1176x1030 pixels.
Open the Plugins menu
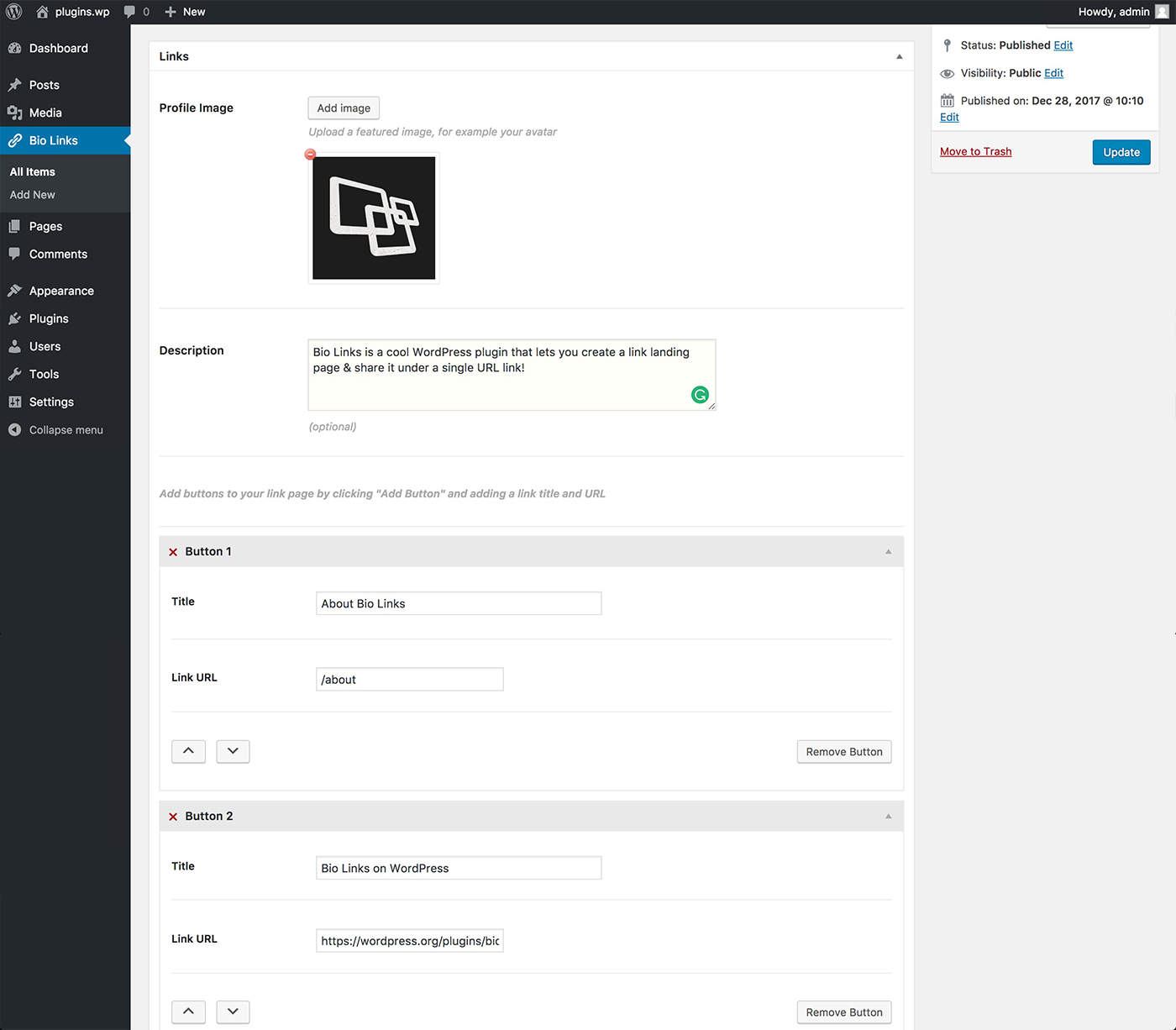(49, 318)
